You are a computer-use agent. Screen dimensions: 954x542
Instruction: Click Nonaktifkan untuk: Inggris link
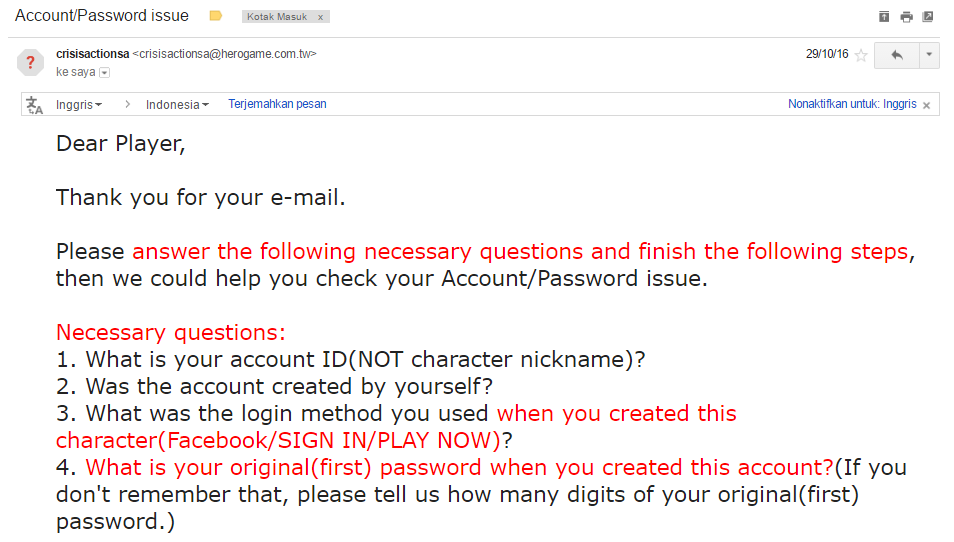coord(851,104)
